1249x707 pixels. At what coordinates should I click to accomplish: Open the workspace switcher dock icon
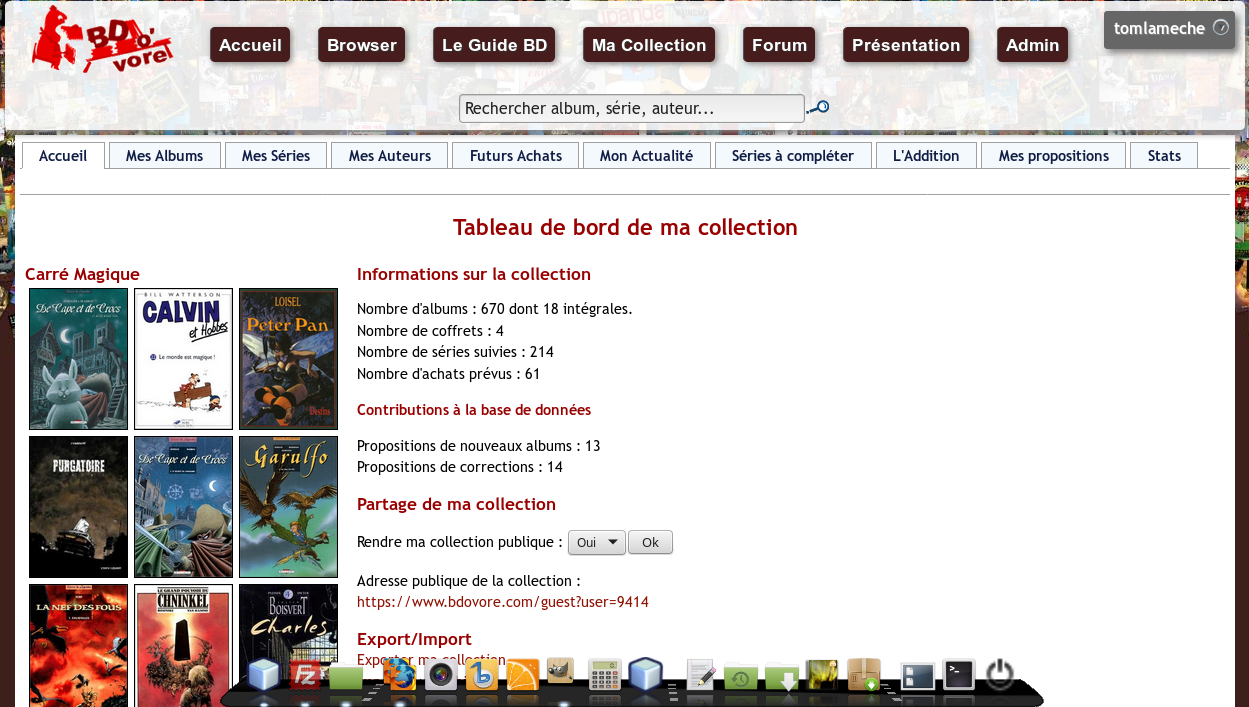[917, 677]
